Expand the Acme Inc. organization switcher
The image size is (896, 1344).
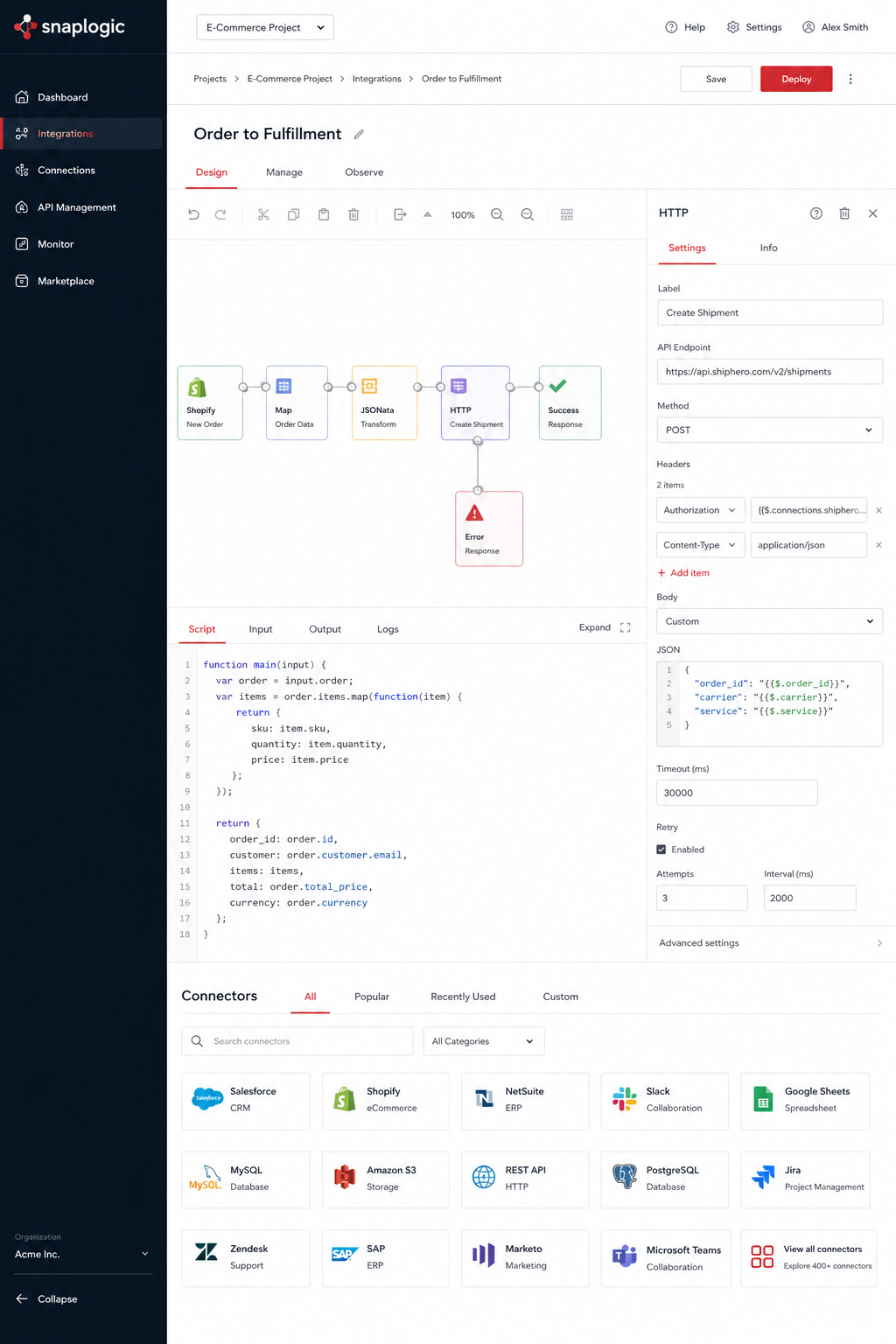coord(83,1254)
